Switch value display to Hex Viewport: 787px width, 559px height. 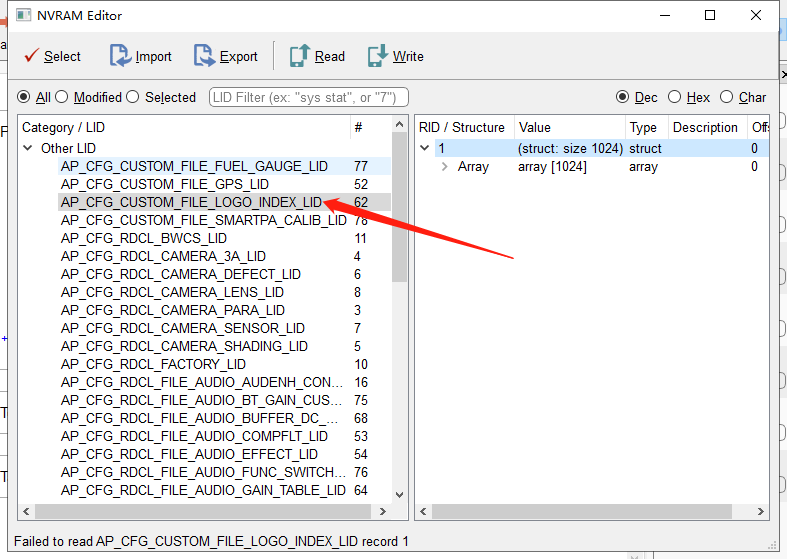tap(675, 97)
